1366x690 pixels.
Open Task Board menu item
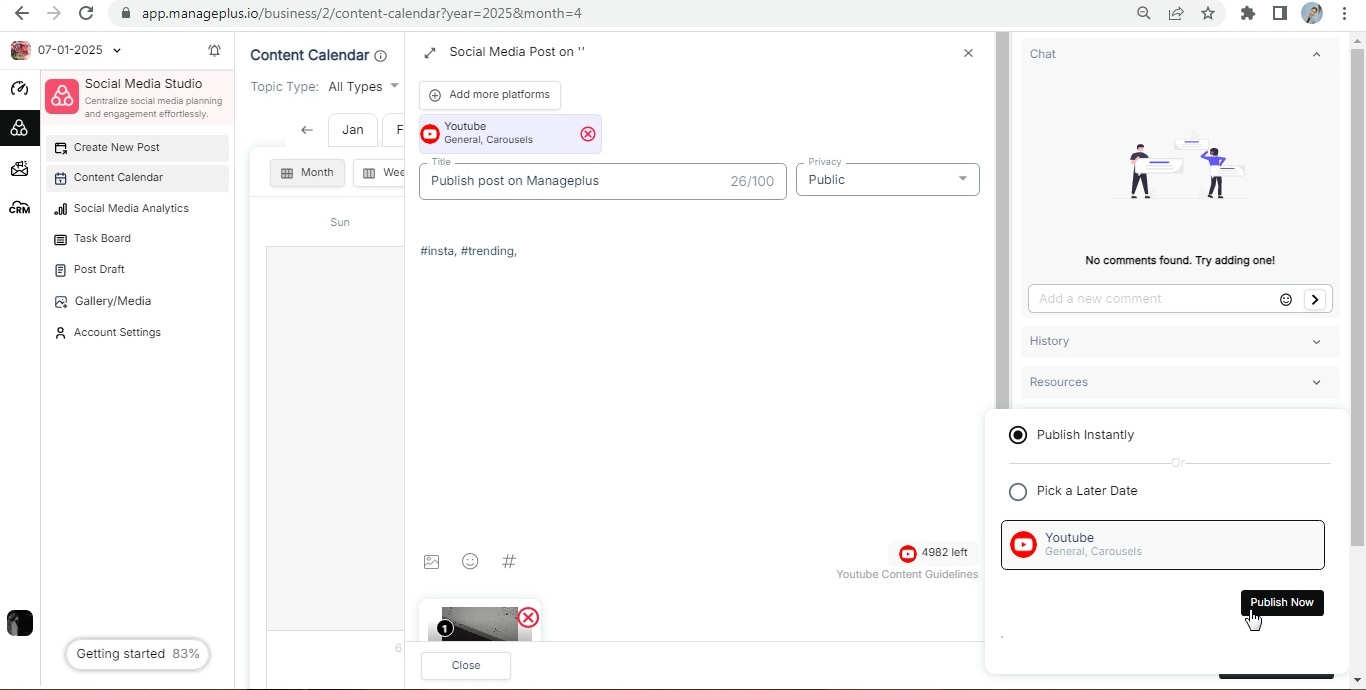pos(138,239)
